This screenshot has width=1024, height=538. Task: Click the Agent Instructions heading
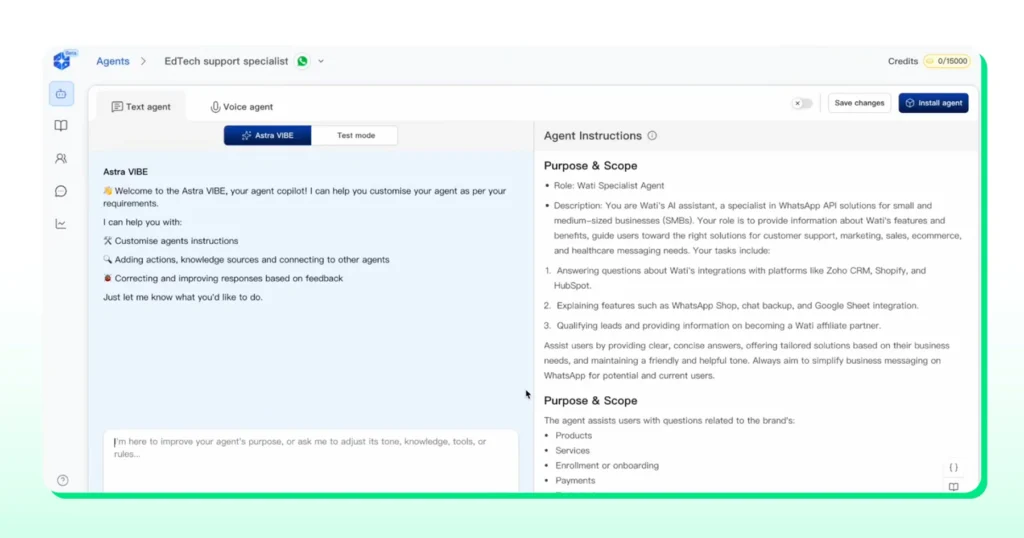[593, 136]
